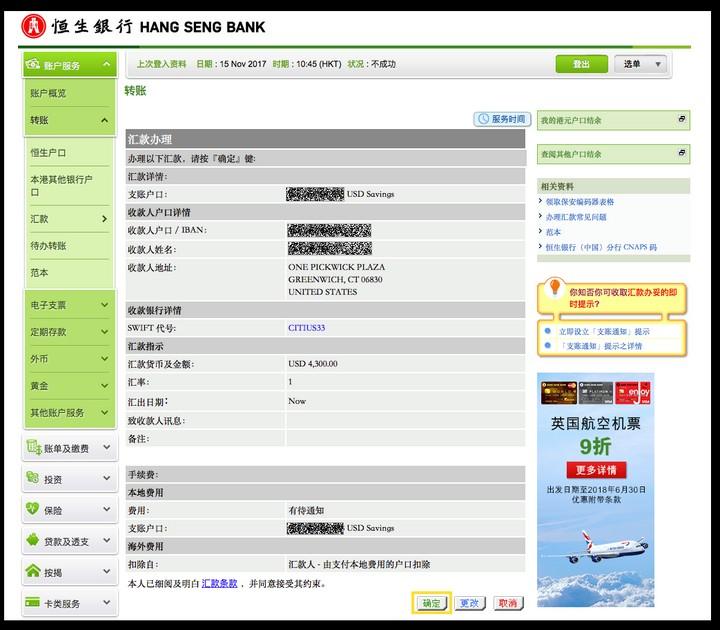Expand the 汇款 submenu arrow

[x=105, y=219]
